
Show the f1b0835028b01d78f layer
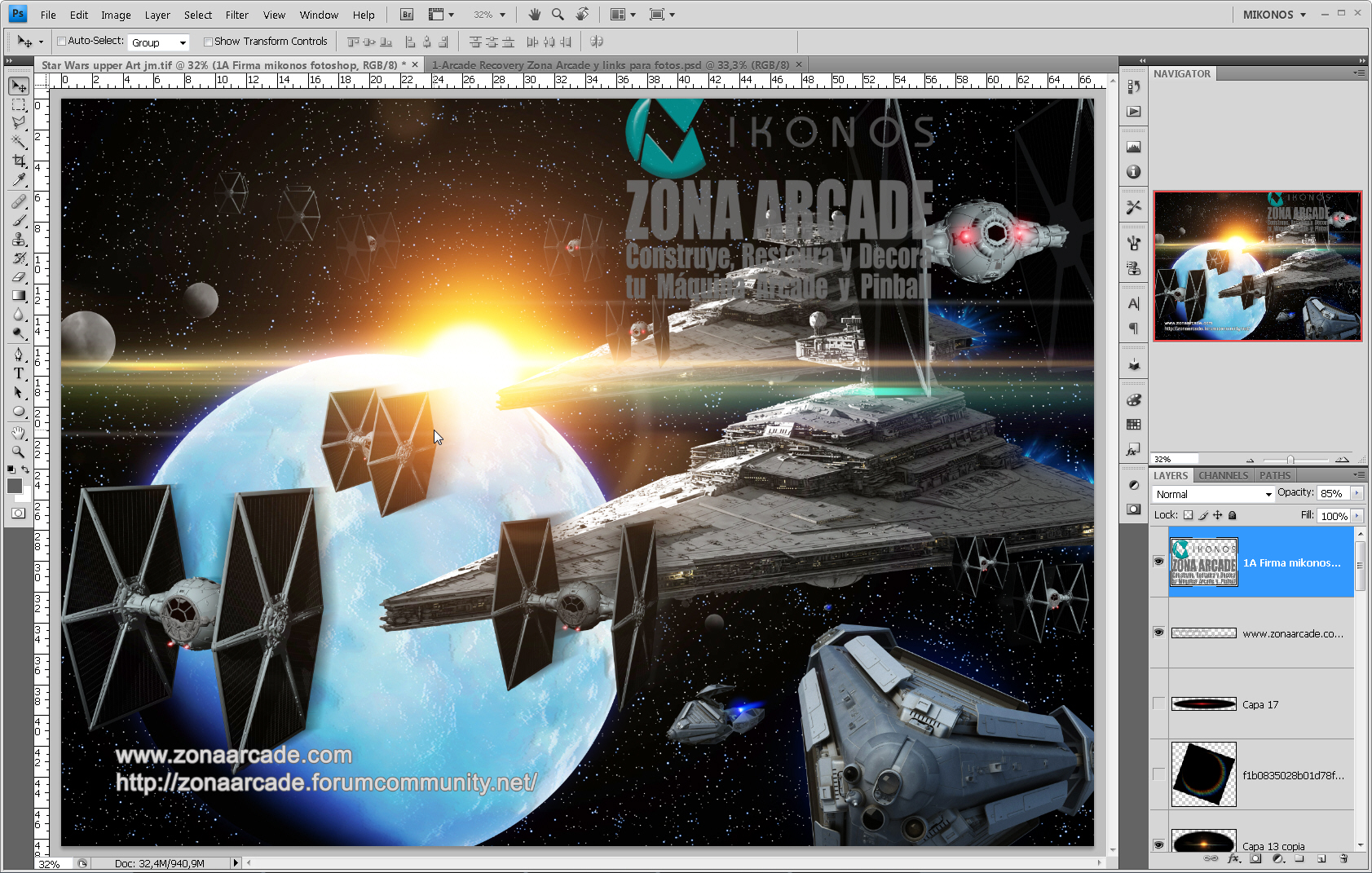tap(1158, 774)
